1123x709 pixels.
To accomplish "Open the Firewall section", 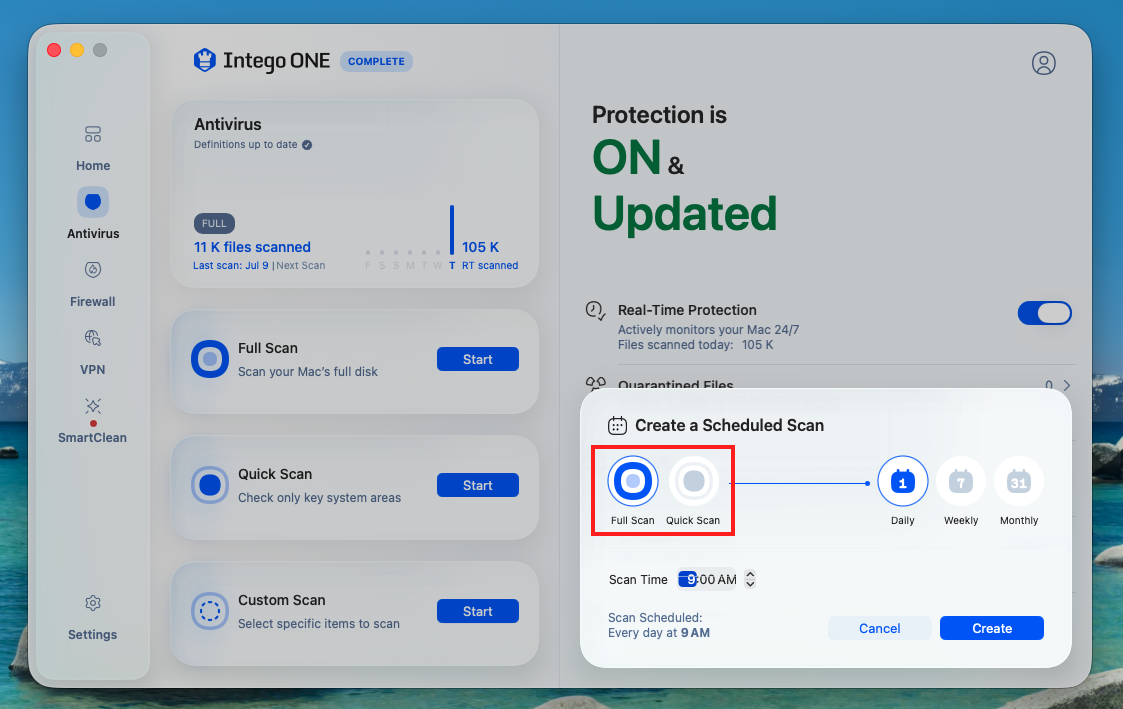I will pos(92,284).
